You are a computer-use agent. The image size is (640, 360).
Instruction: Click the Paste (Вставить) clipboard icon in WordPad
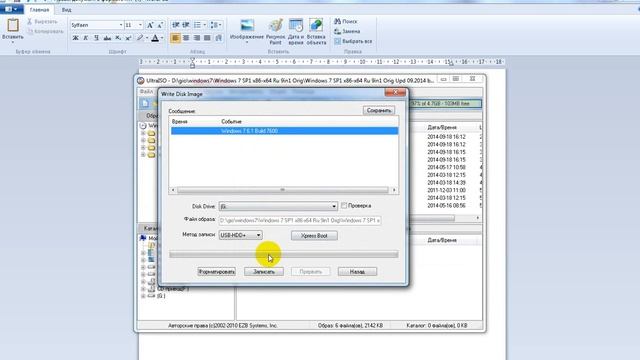click(13, 25)
